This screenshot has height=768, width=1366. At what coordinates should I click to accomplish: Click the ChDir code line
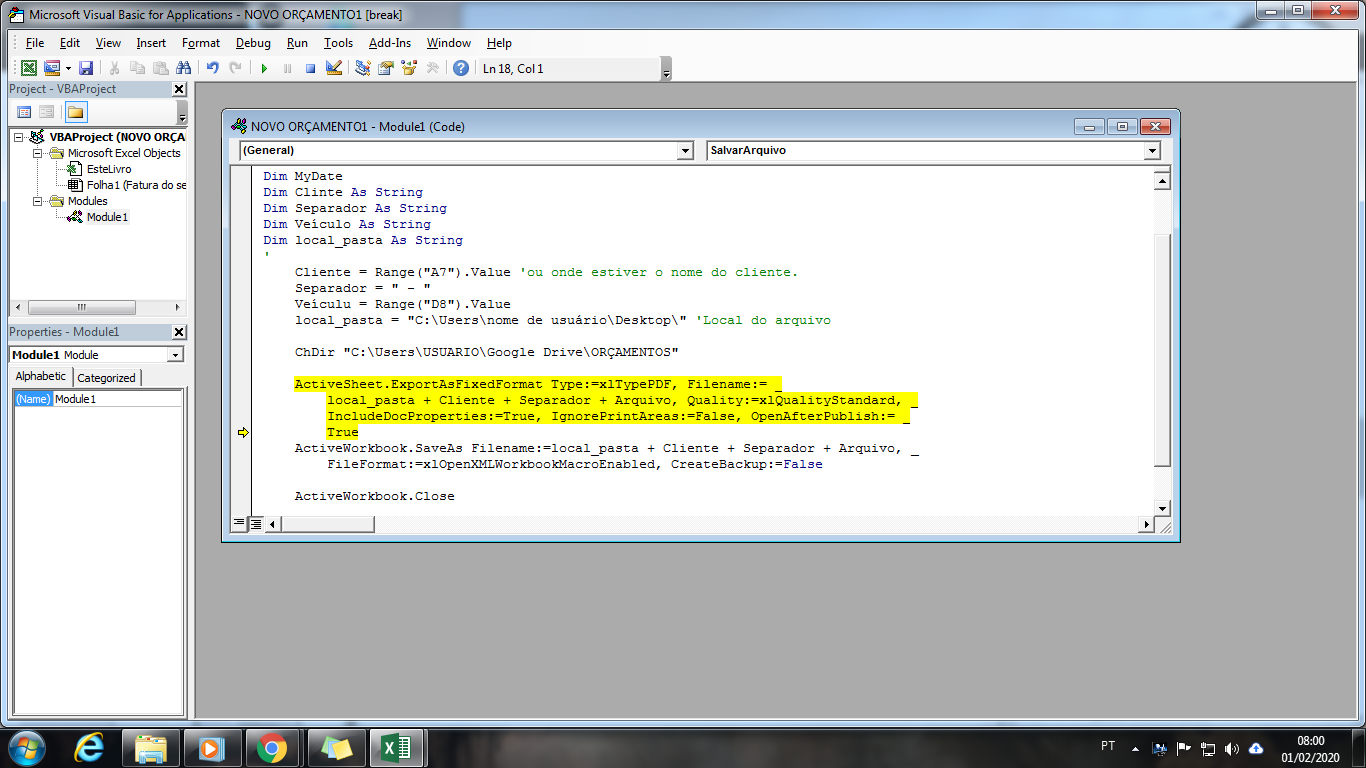(x=486, y=352)
